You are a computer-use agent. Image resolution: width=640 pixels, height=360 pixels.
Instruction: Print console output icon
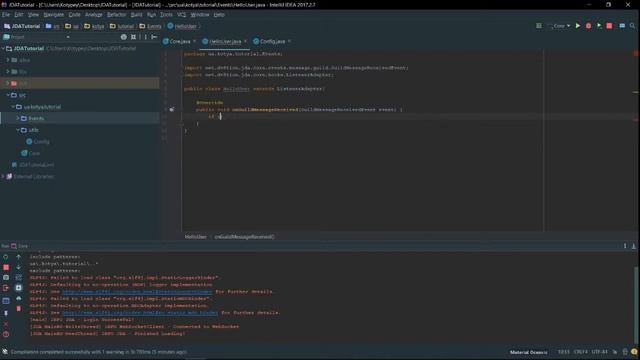(x=18, y=298)
